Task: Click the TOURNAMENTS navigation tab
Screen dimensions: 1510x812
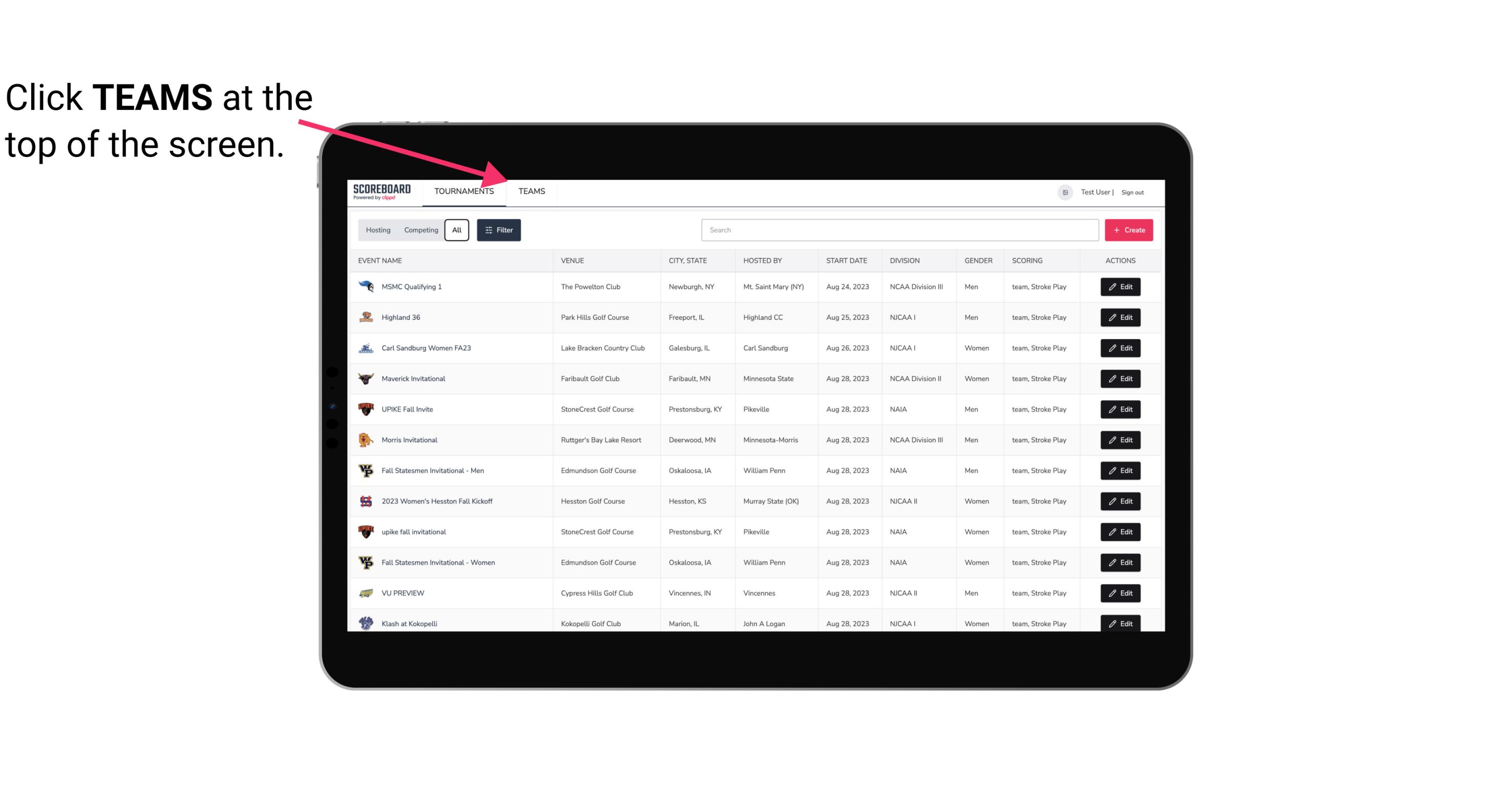Action: [x=462, y=191]
